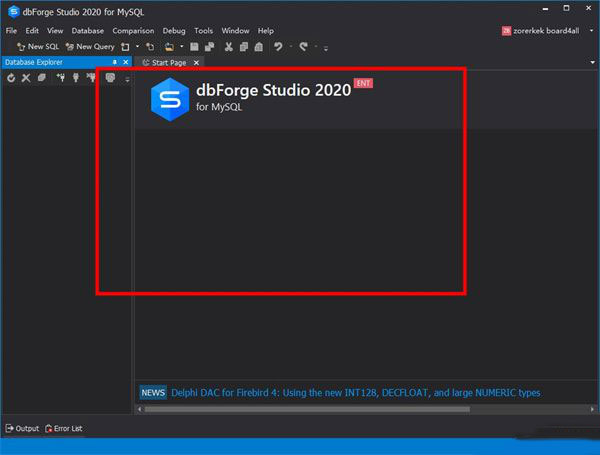Click the new document icon after New Query
Viewport: 600px width, 455px height.
125,47
